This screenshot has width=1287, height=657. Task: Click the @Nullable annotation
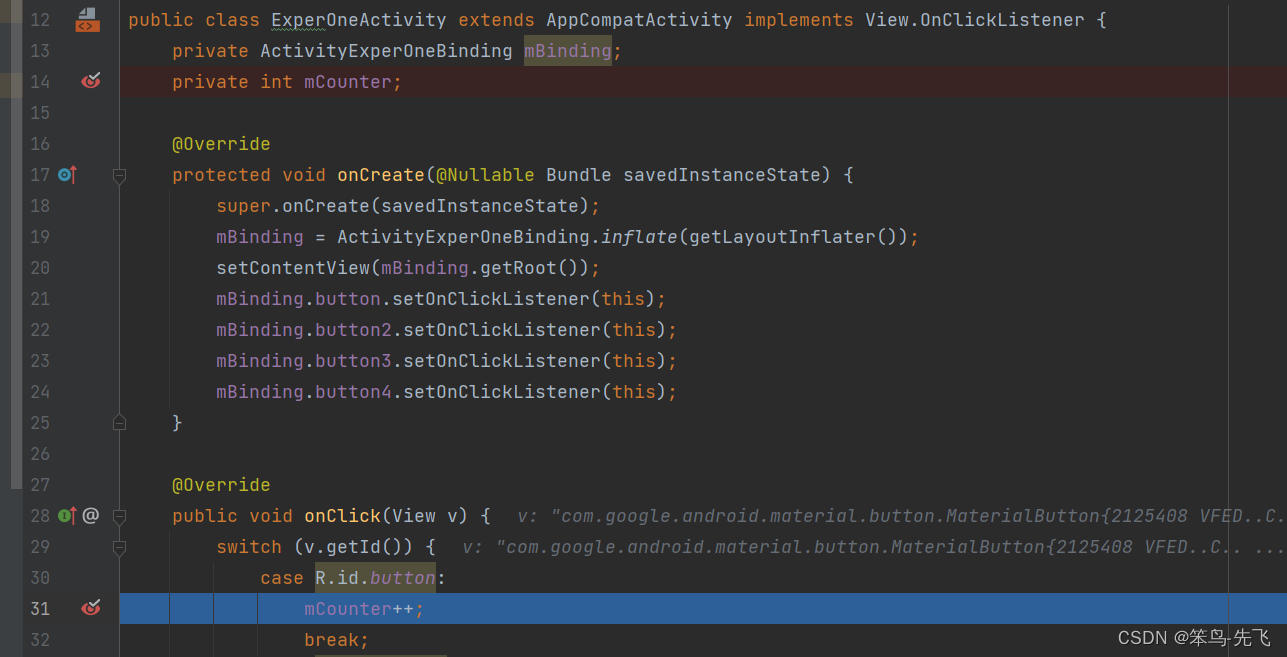[x=485, y=175]
